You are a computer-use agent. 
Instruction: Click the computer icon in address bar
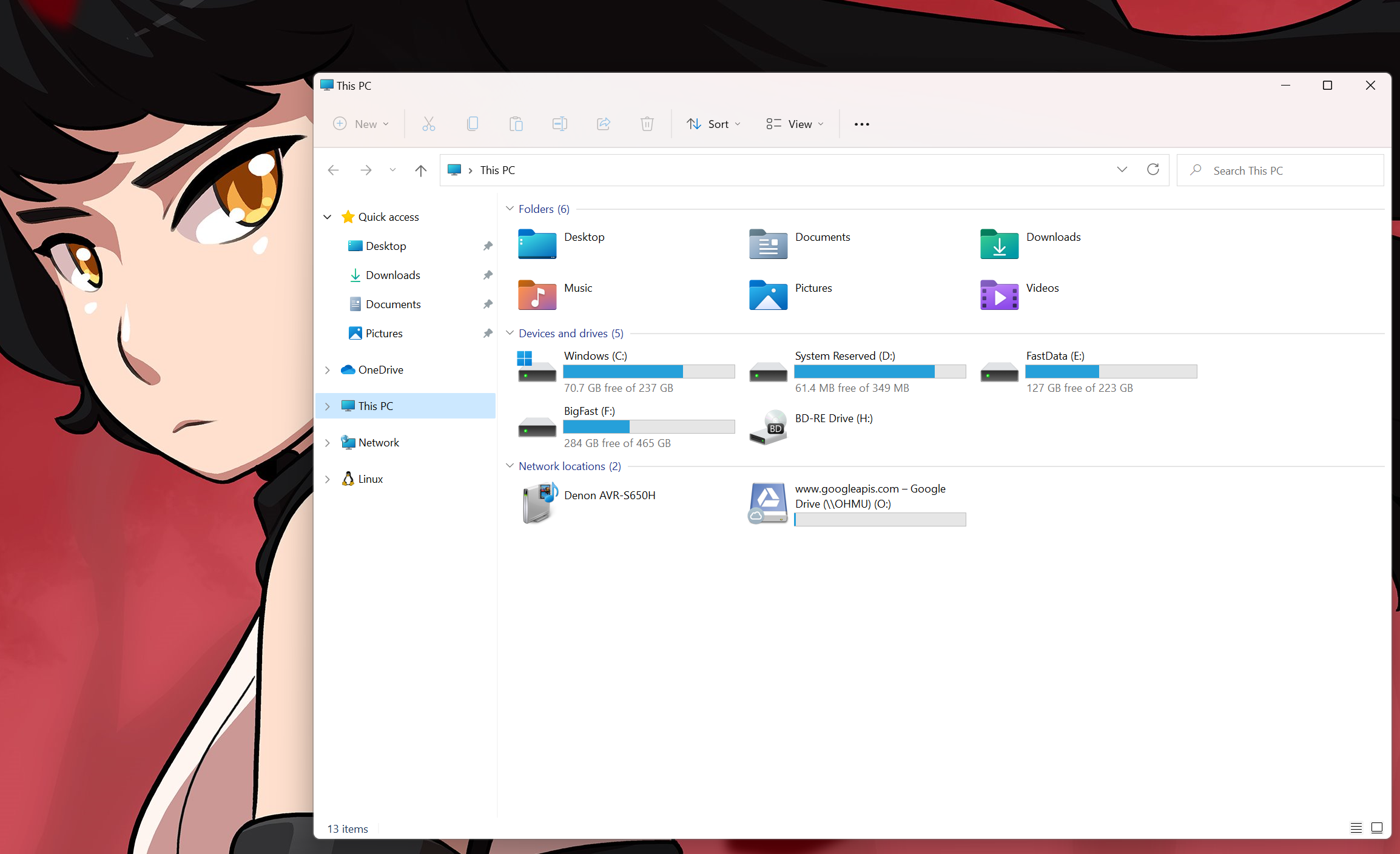click(454, 170)
